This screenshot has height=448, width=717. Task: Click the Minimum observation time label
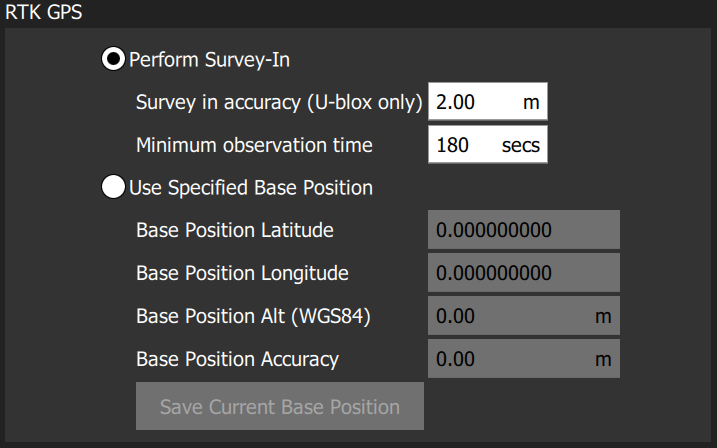point(254,145)
